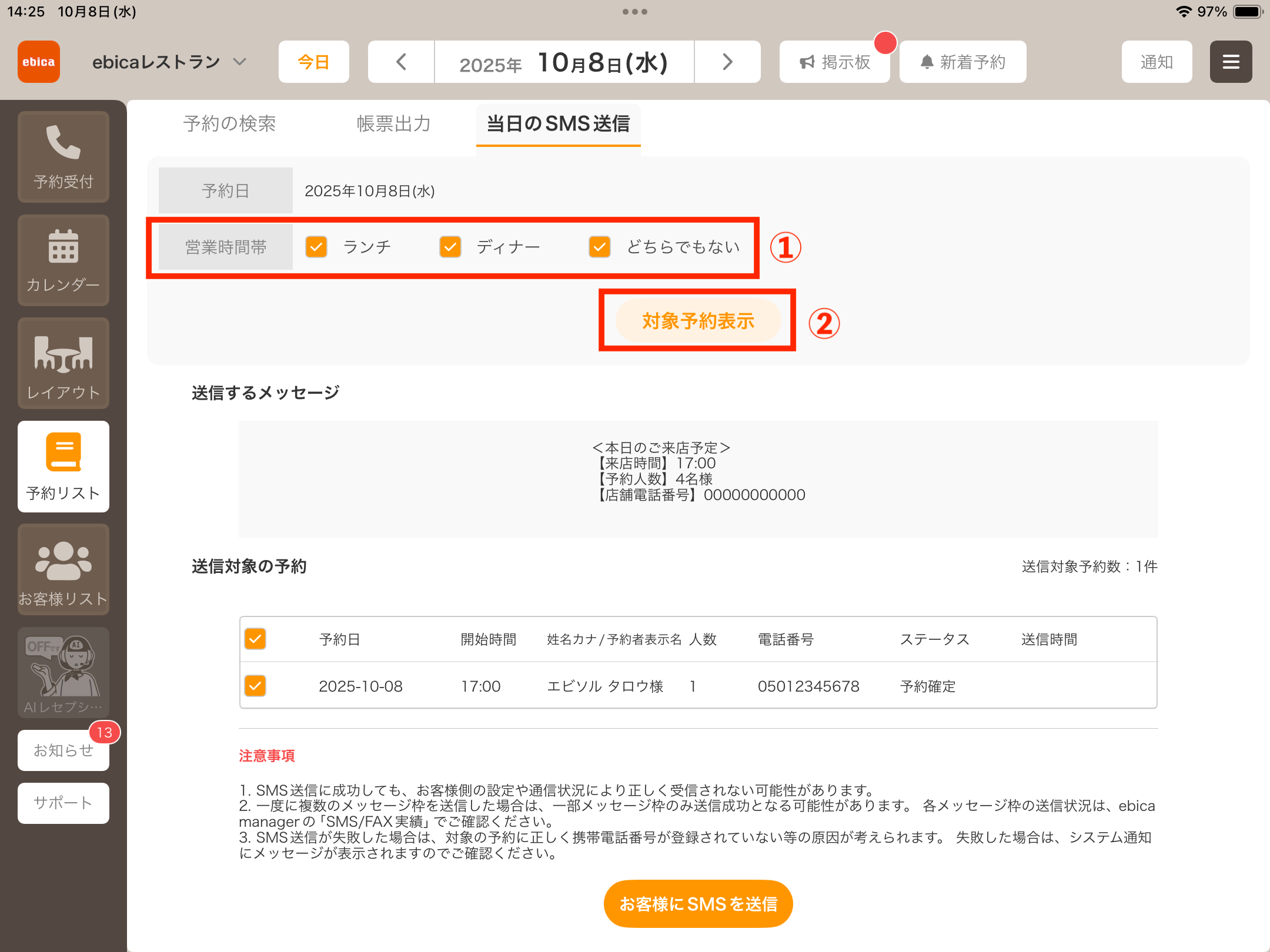The image size is (1270, 952).
Task: Tap the three dots multitasking indicator
Action: [635, 12]
